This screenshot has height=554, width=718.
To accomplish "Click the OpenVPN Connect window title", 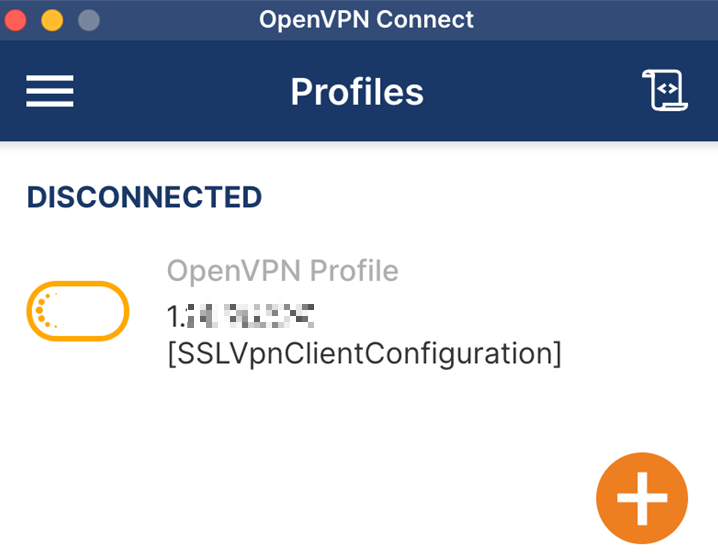I will click(366, 20).
